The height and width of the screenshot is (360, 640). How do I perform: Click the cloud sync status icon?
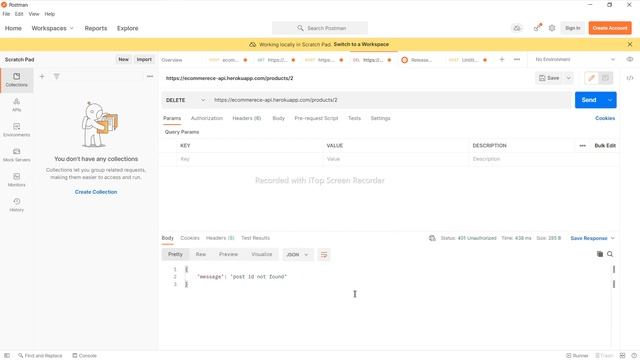coord(517,28)
